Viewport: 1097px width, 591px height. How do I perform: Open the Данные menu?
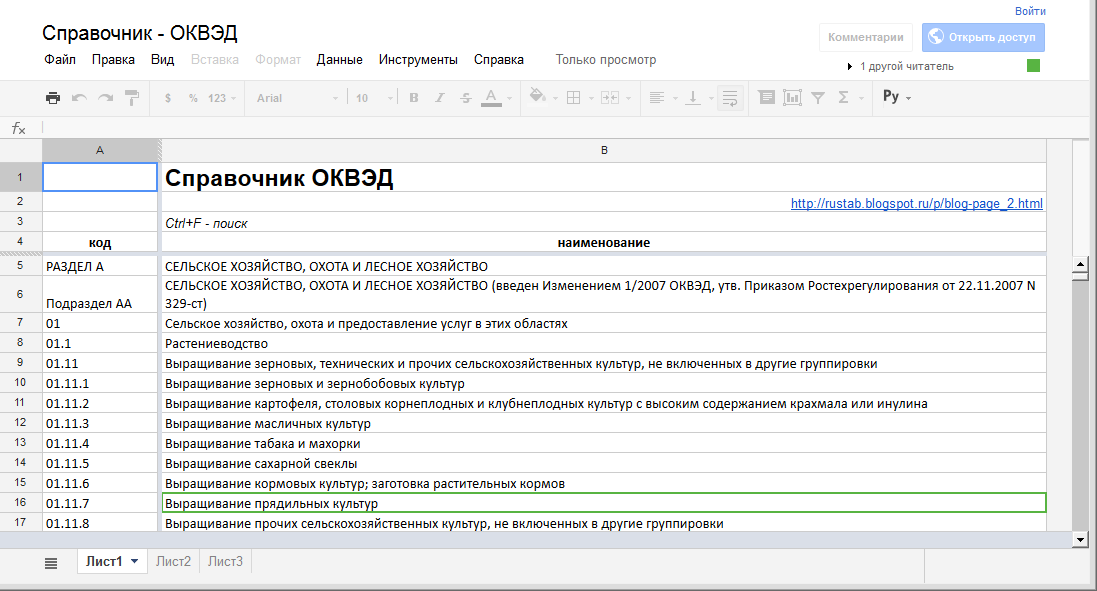tap(339, 60)
